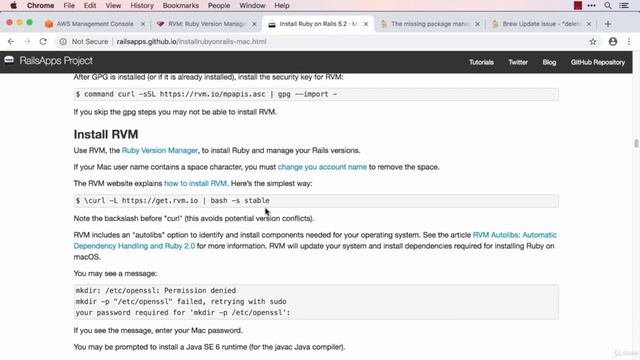The height and width of the screenshot is (360, 640).
Task: Click the RailsApps Project logo icon
Action: tap(9, 60)
